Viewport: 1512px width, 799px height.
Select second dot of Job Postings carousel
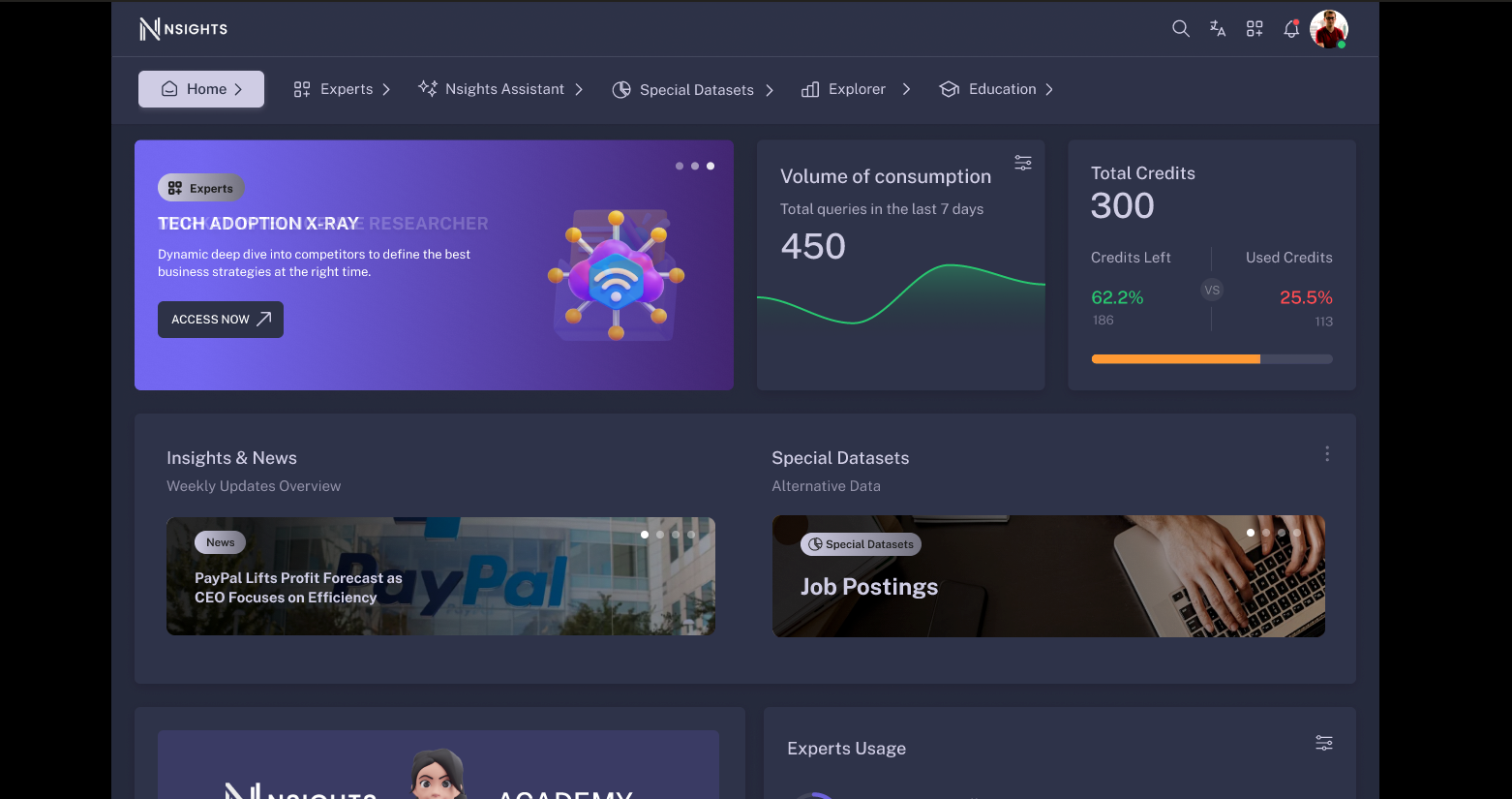pos(1266,533)
